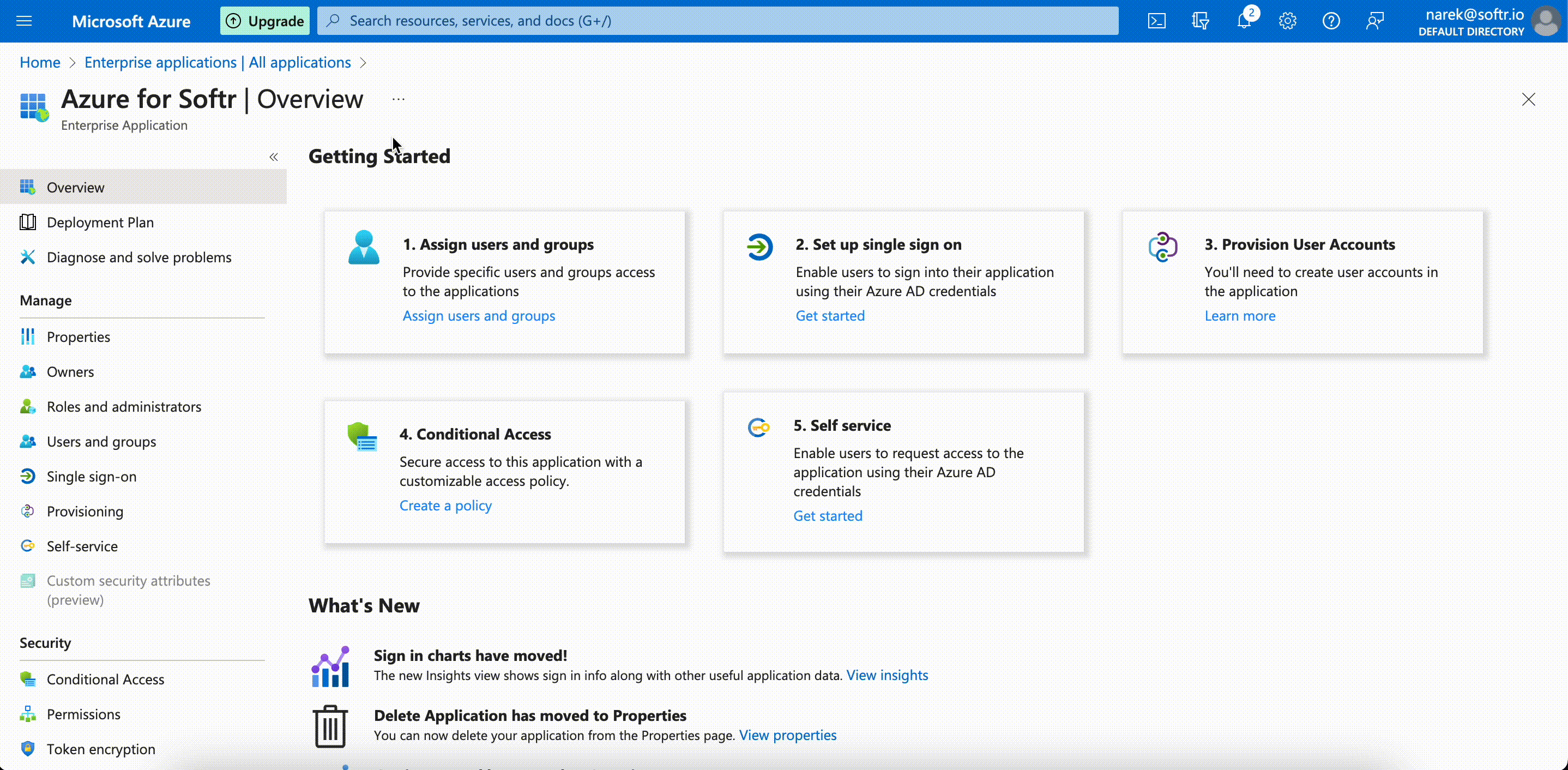Open the help question mark icon

pyautogui.click(x=1331, y=20)
